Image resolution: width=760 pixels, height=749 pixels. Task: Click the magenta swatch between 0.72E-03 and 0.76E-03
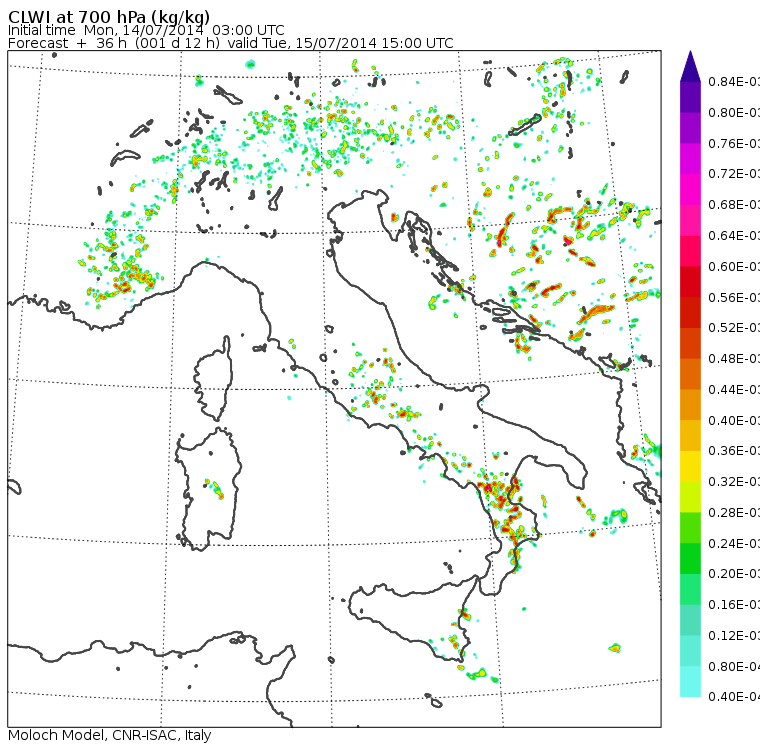[690, 159]
